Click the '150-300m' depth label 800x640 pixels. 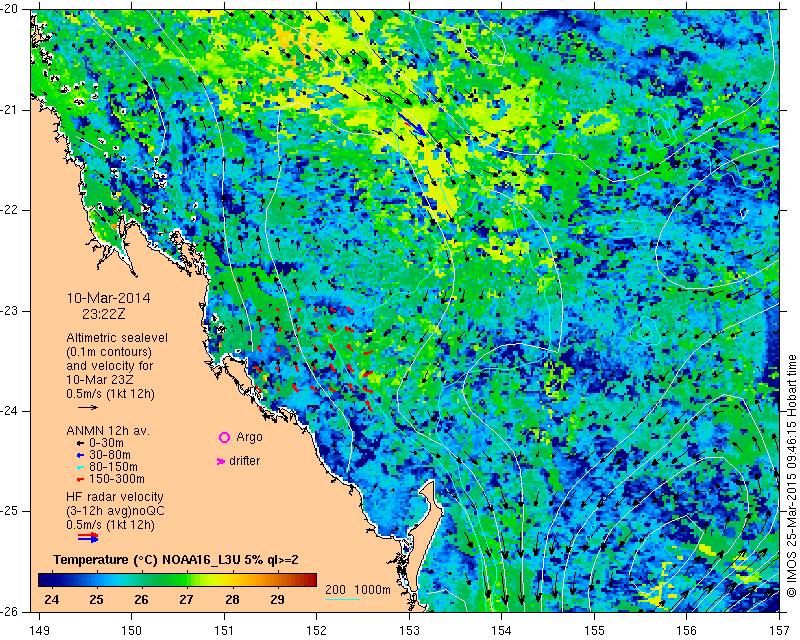point(116,479)
